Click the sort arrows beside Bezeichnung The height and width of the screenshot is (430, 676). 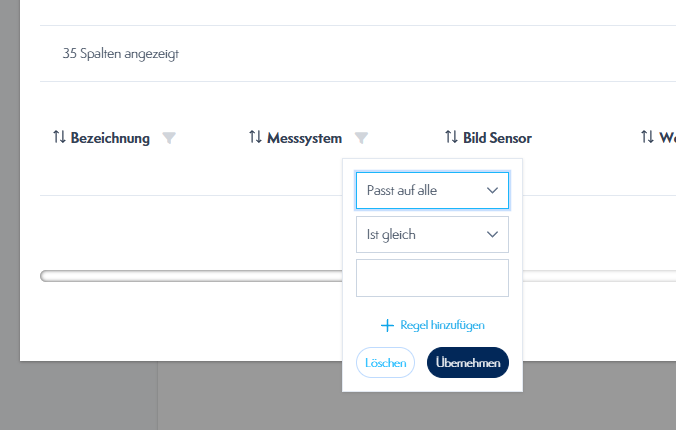pyautogui.click(x=59, y=138)
